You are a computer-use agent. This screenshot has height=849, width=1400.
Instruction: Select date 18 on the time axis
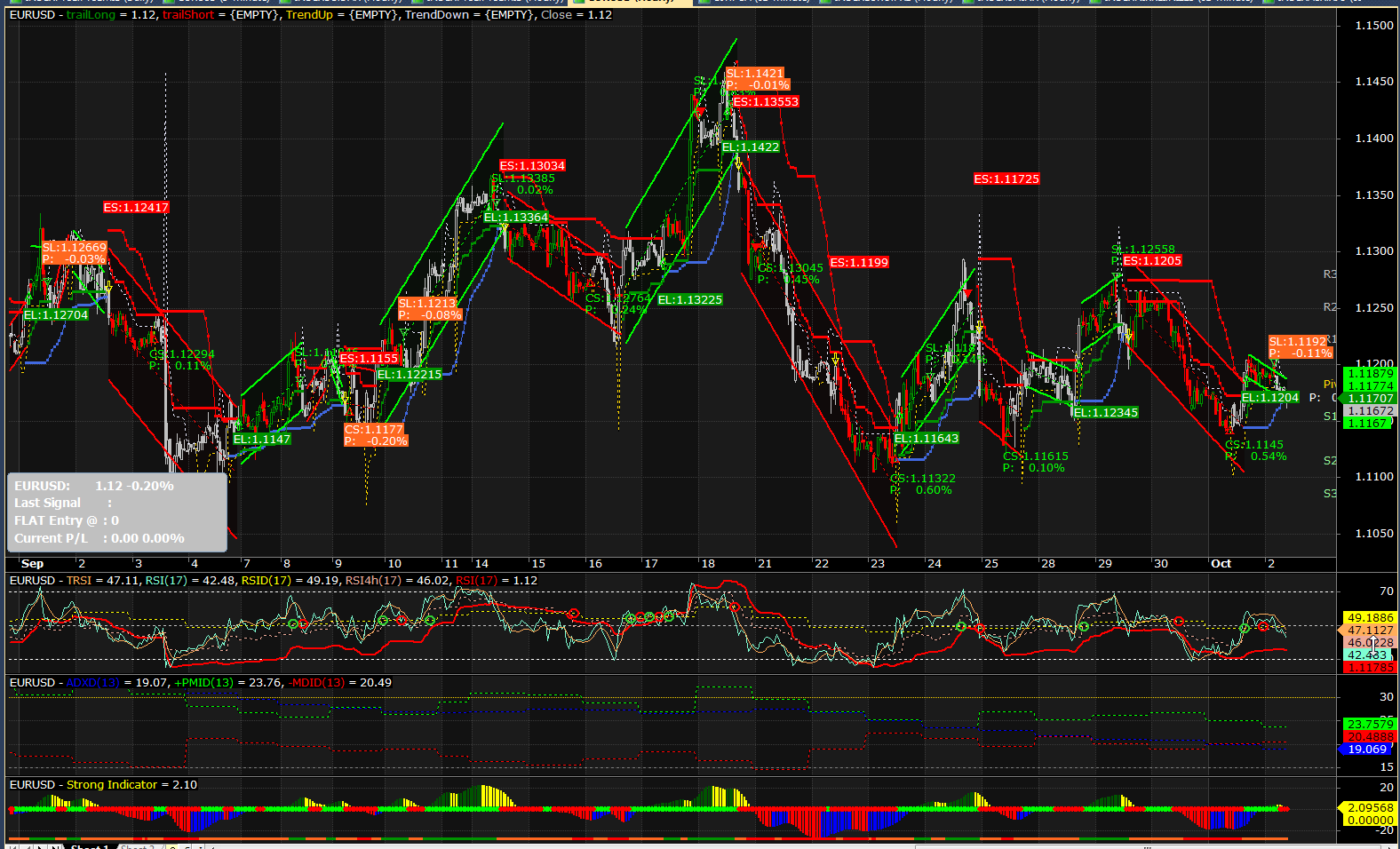coord(708,563)
